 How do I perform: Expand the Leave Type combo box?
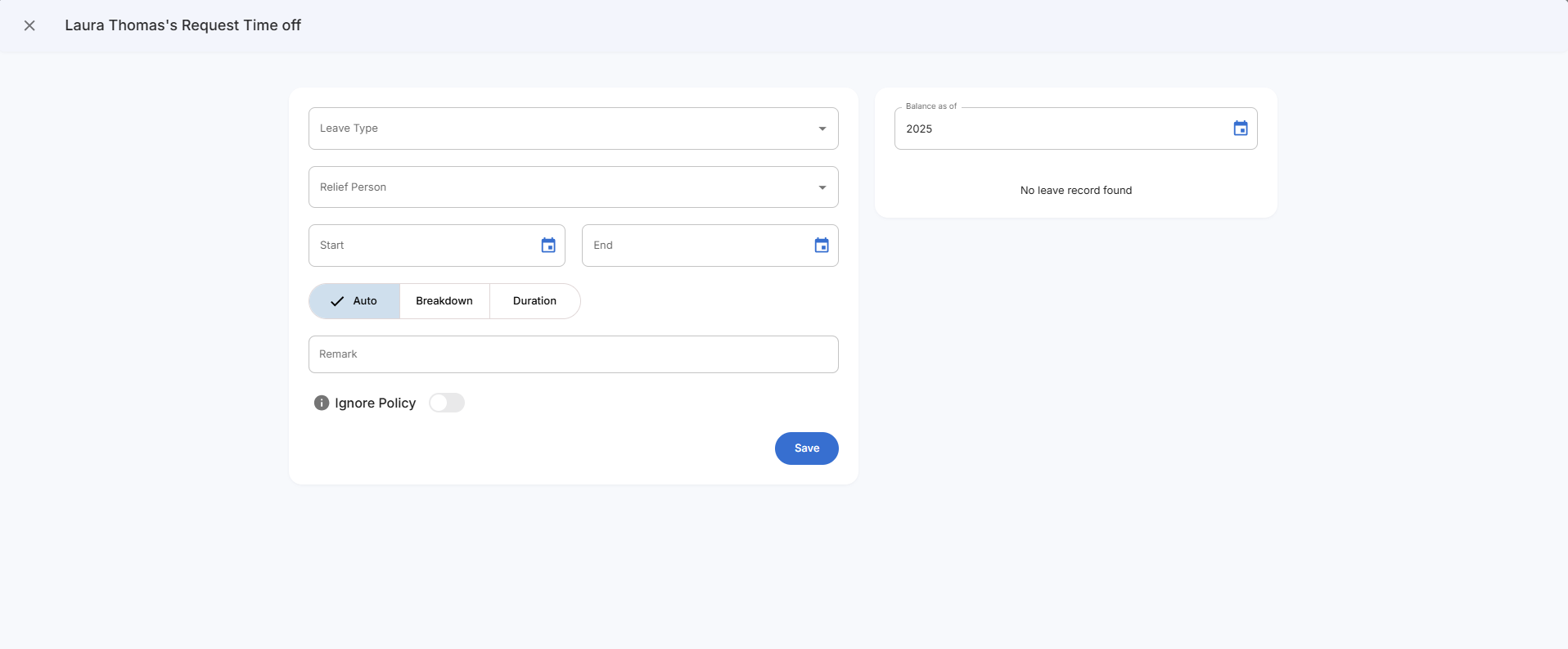click(565, 128)
